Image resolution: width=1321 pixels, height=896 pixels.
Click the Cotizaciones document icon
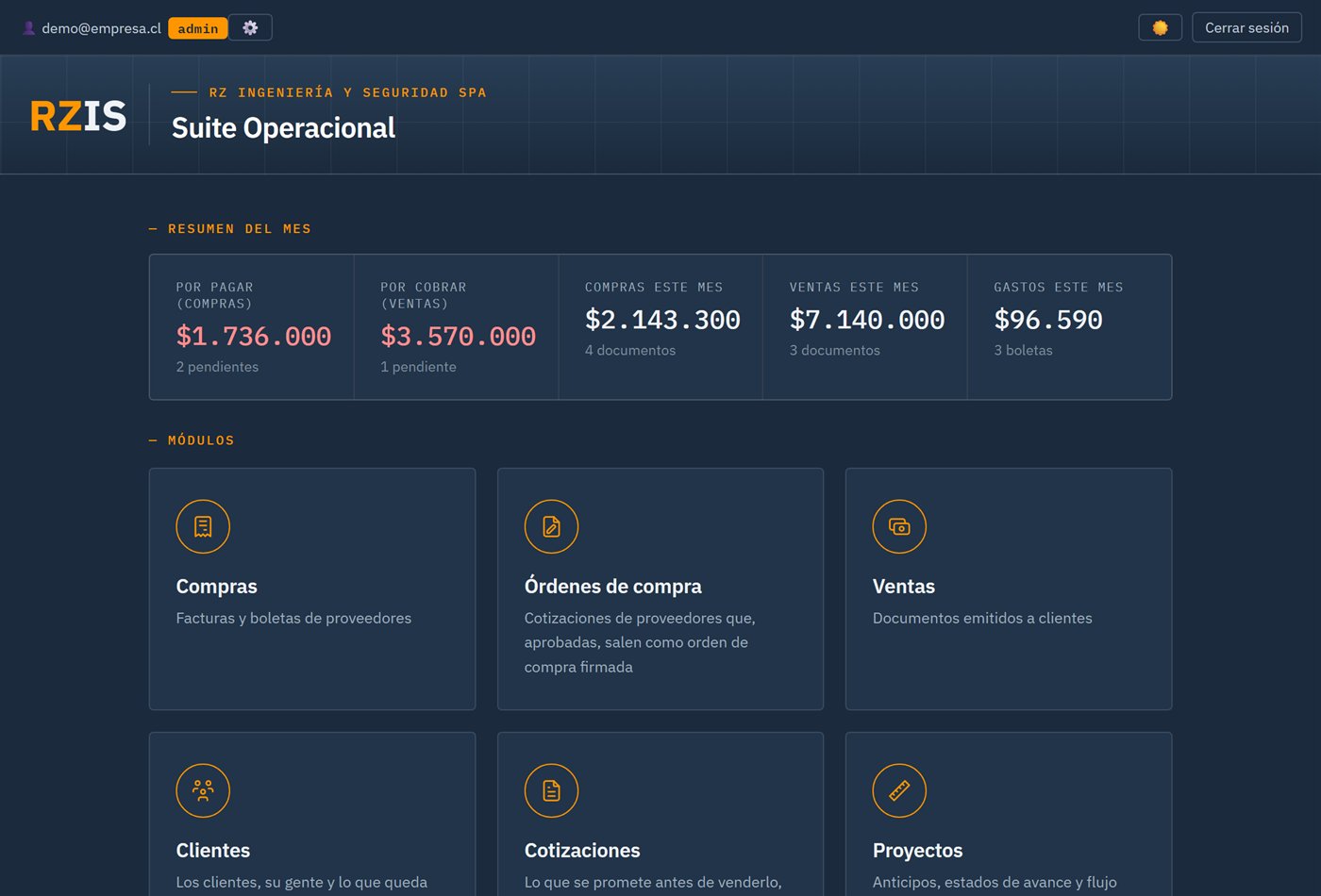551,790
